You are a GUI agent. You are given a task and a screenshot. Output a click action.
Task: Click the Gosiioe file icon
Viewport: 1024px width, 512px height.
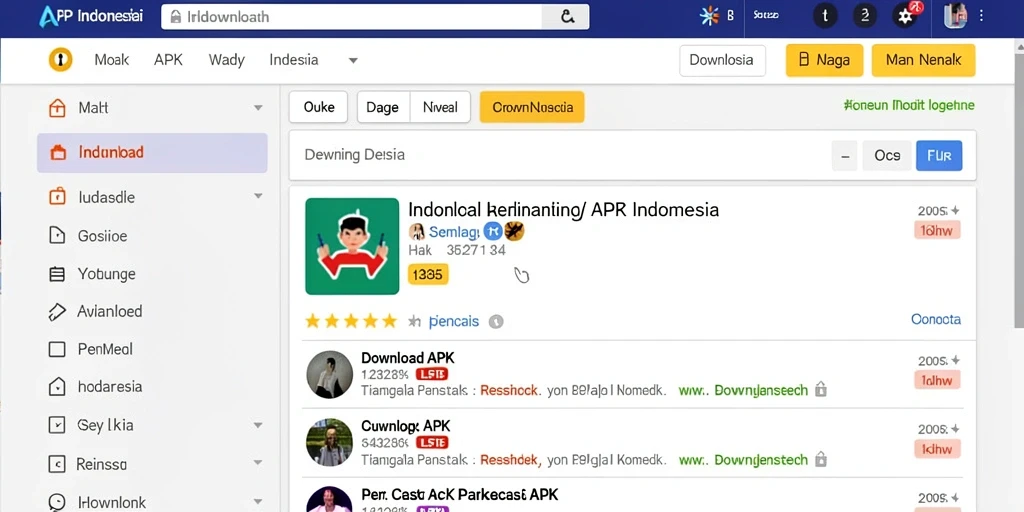pyautogui.click(x=57, y=236)
